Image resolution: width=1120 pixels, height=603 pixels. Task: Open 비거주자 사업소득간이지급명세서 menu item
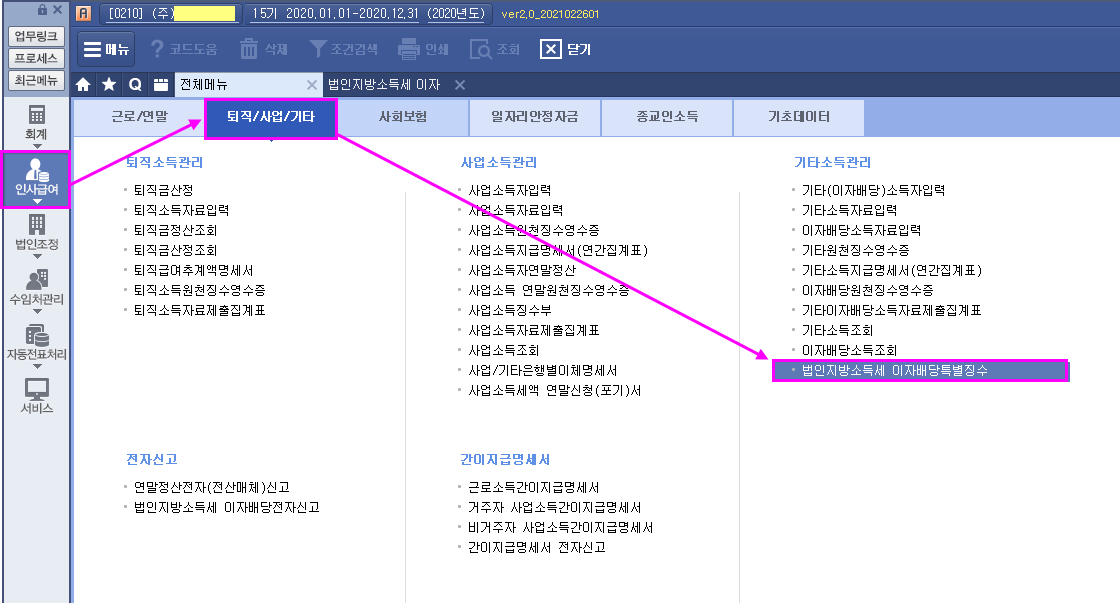(x=561, y=528)
